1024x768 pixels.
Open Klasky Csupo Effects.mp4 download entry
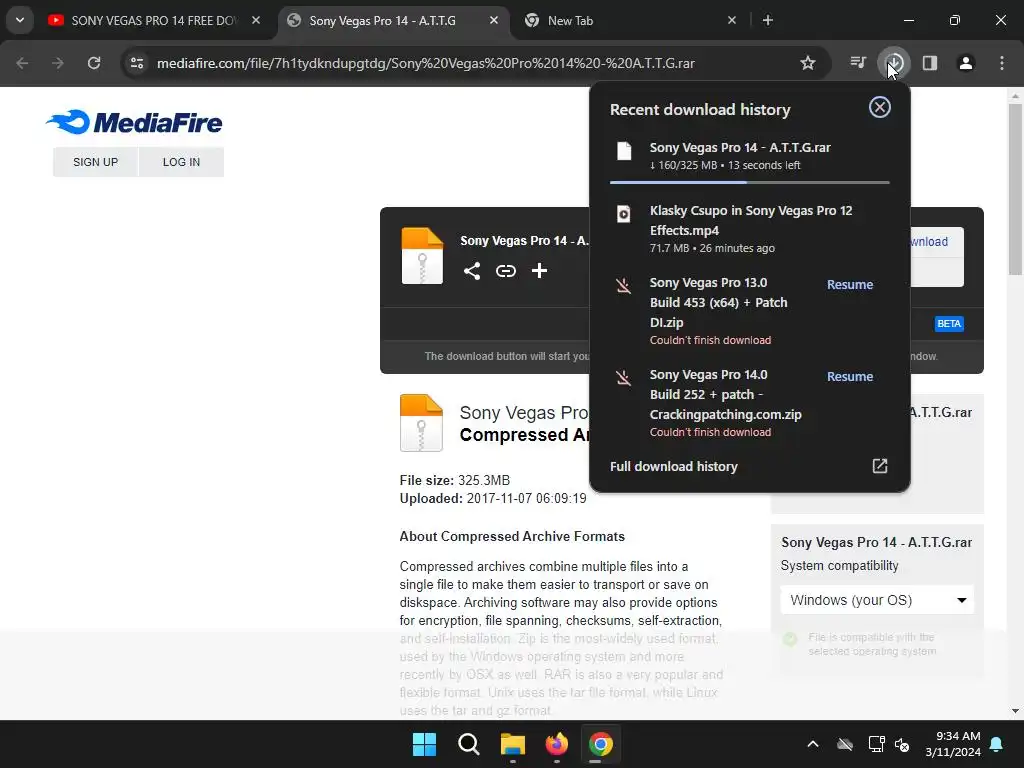pos(750,229)
